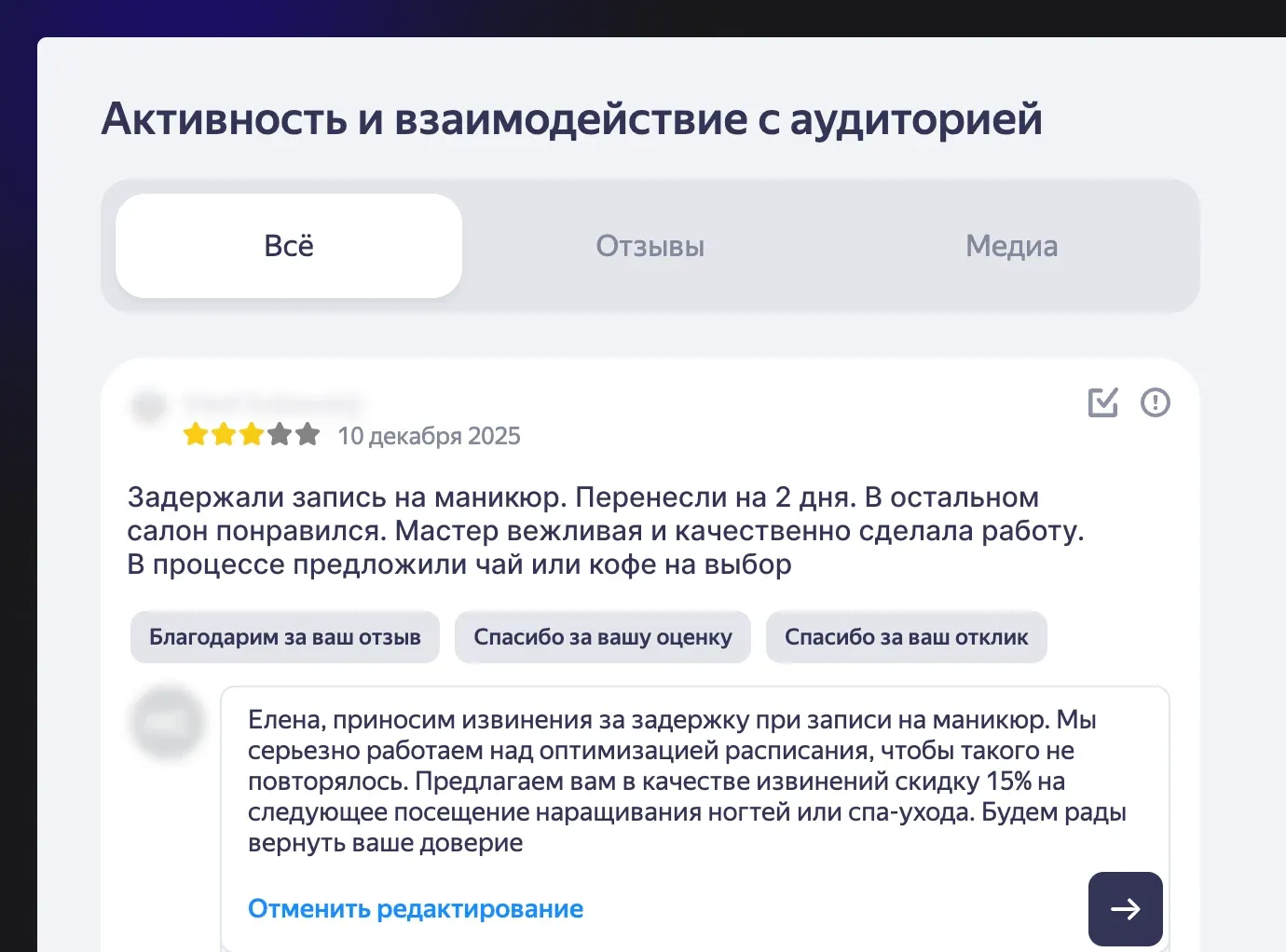Select the Всё filter tab
This screenshot has height=952, width=1286.
[x=288, y=246]
